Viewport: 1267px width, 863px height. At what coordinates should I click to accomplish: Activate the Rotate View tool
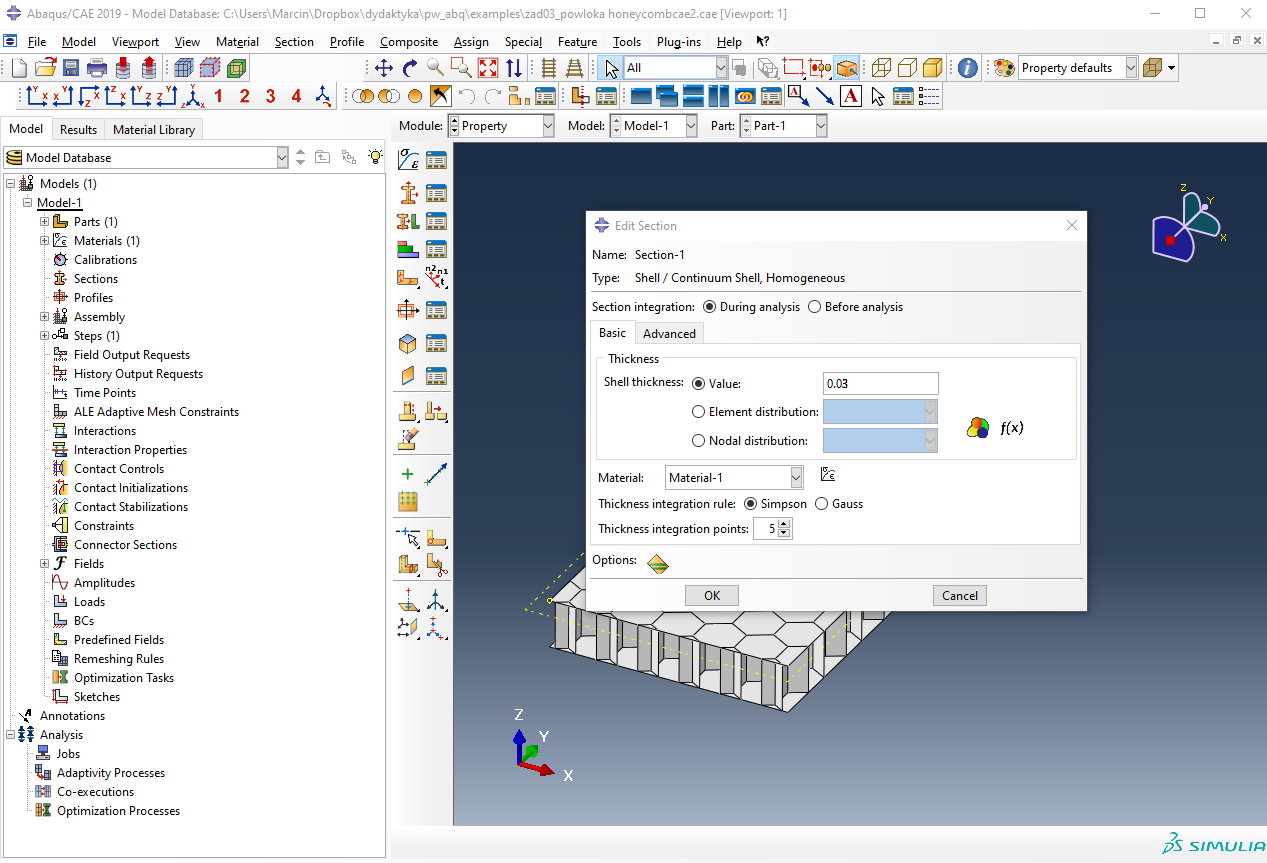[409, 68]
